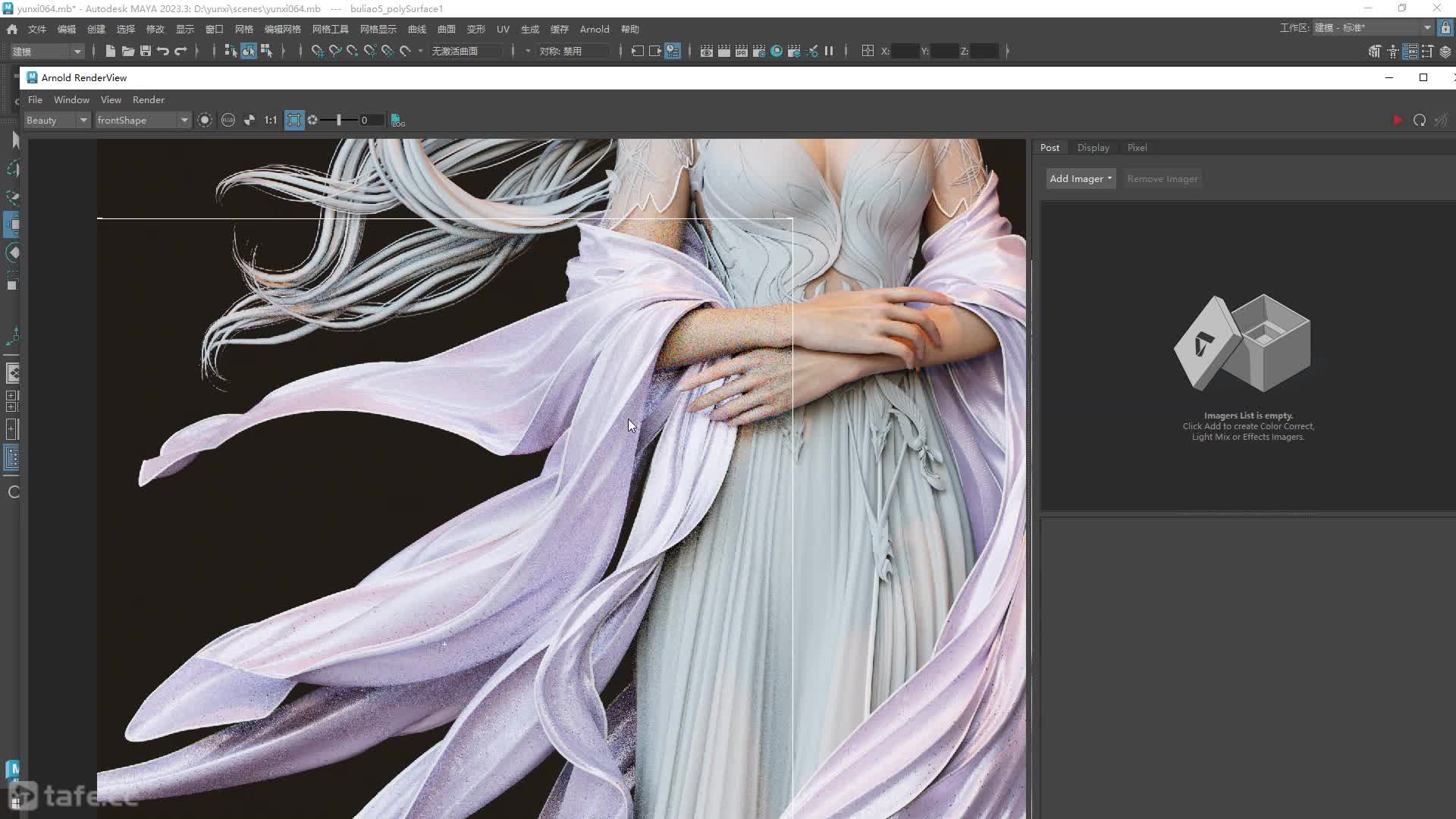Open the Light Editor icon
1456x819 pixels.
pyautogui.click(x=812, y=51)
